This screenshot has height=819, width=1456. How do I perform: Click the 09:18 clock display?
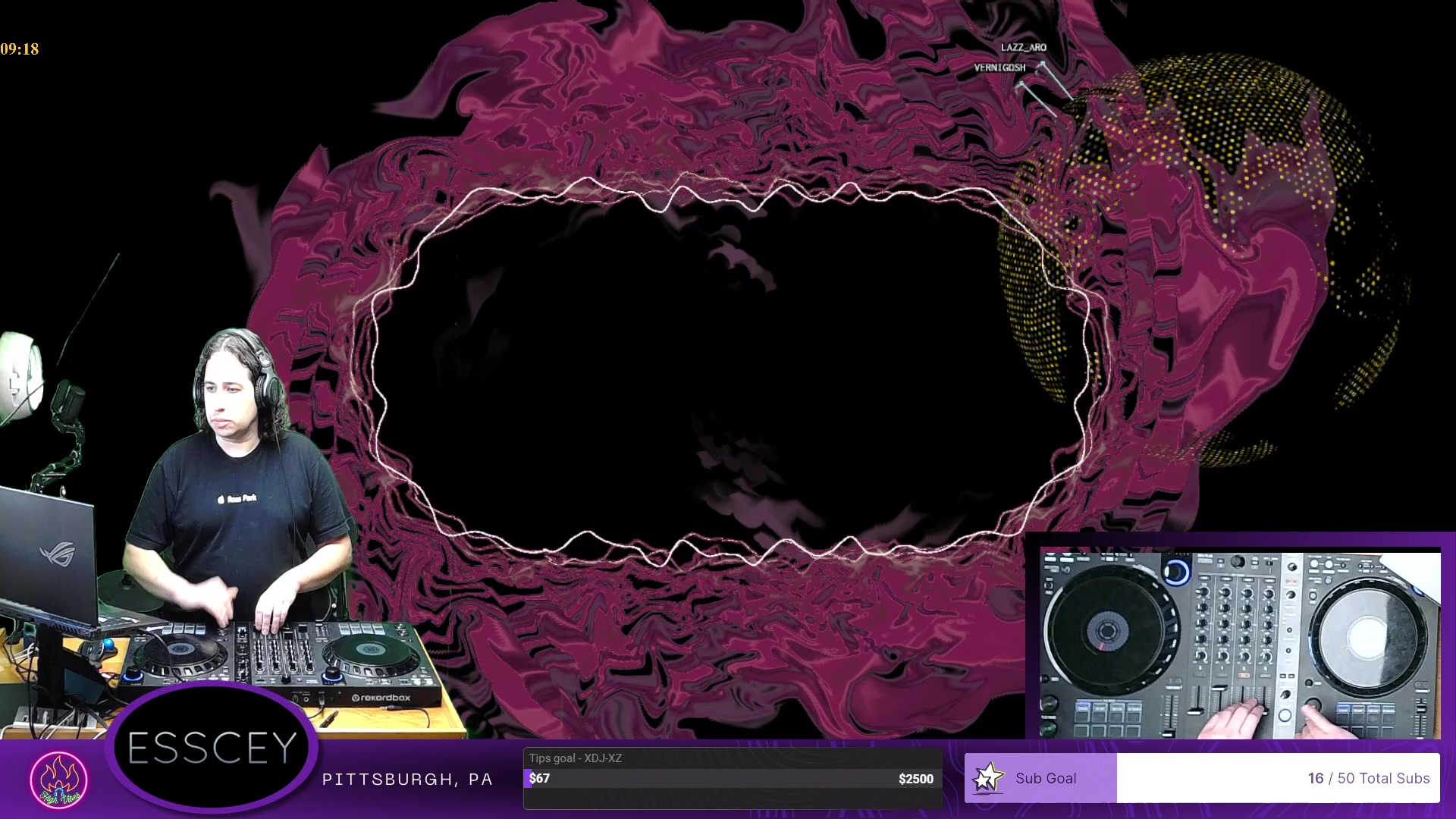(20, 49)
